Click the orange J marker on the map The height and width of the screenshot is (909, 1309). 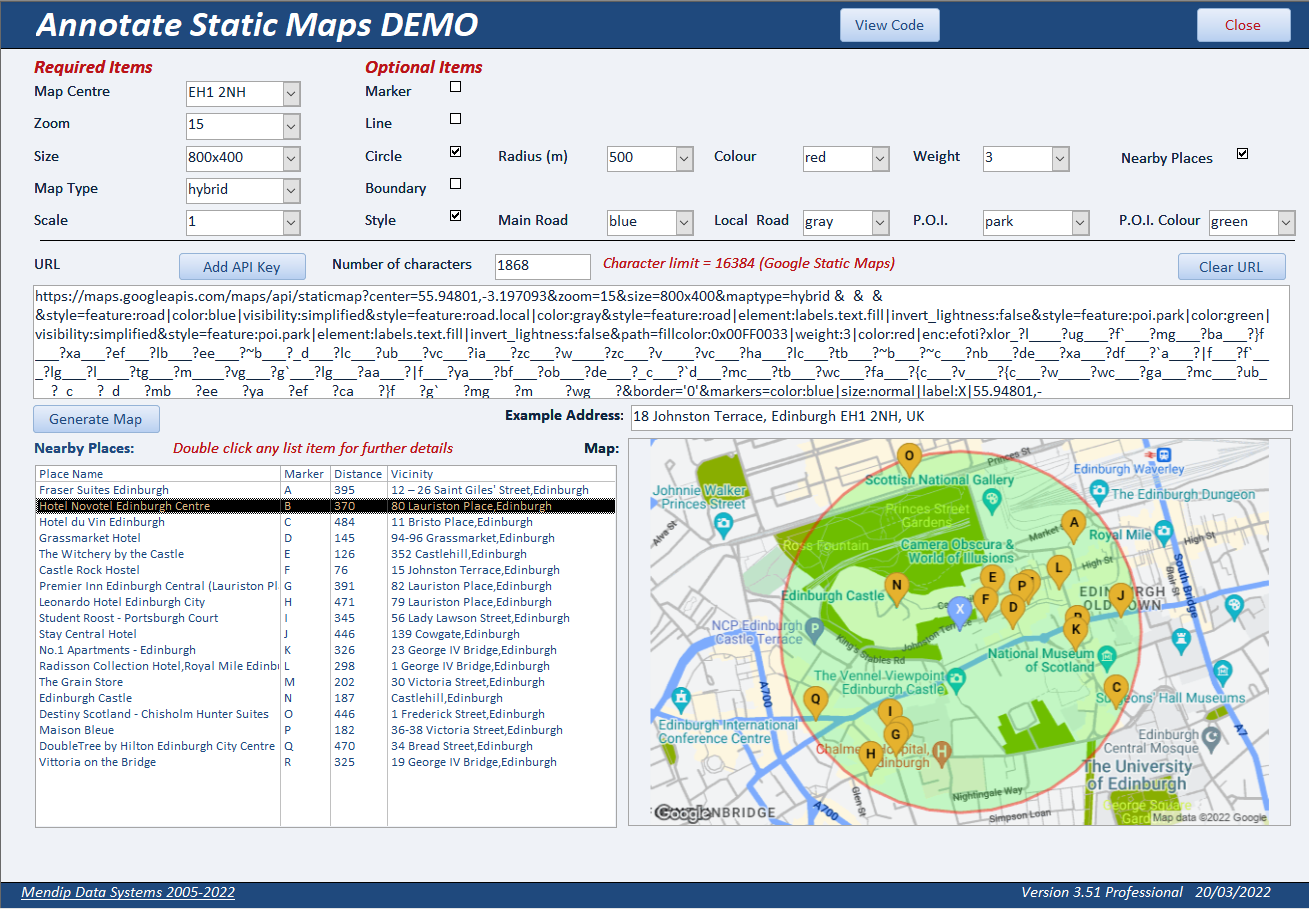click(1121, 599)
